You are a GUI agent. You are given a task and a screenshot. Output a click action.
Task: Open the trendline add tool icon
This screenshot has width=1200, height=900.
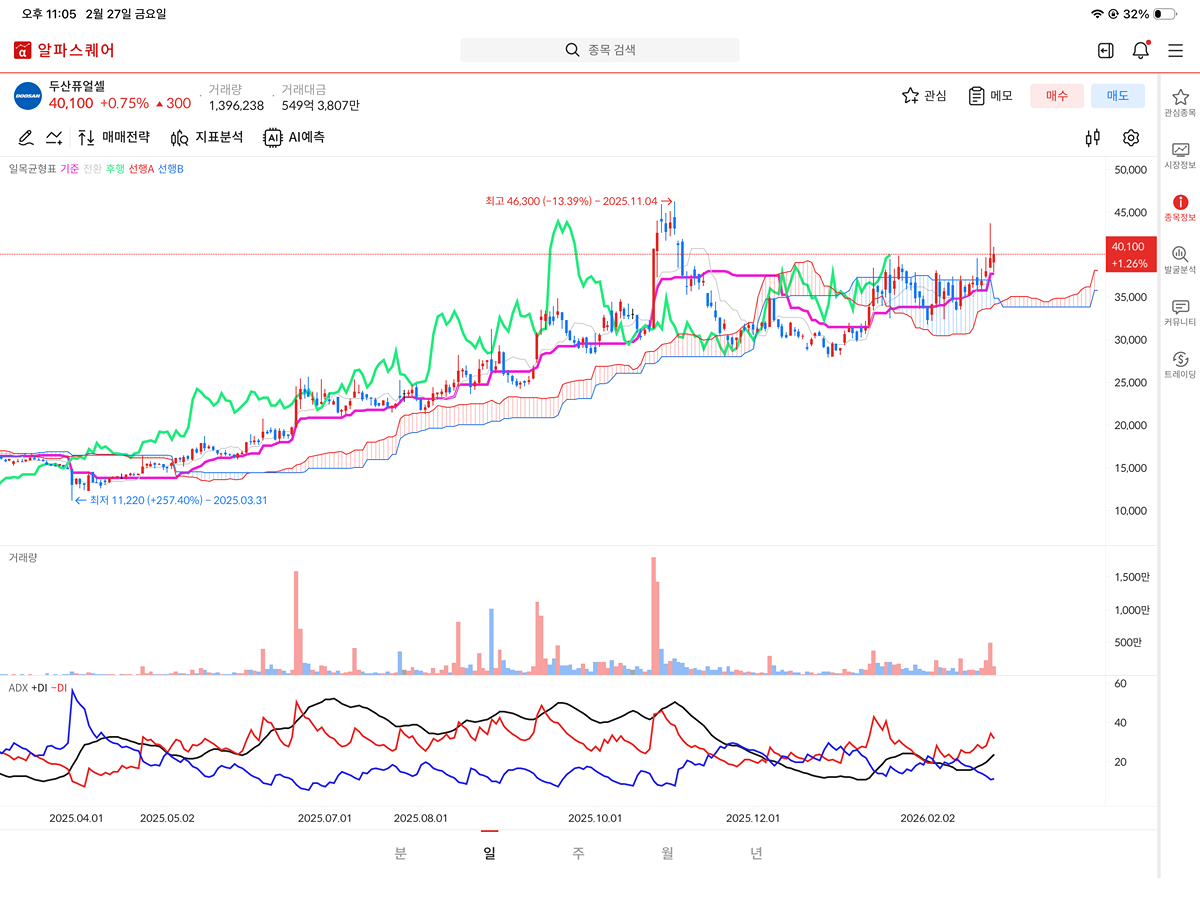coord(55,138)
